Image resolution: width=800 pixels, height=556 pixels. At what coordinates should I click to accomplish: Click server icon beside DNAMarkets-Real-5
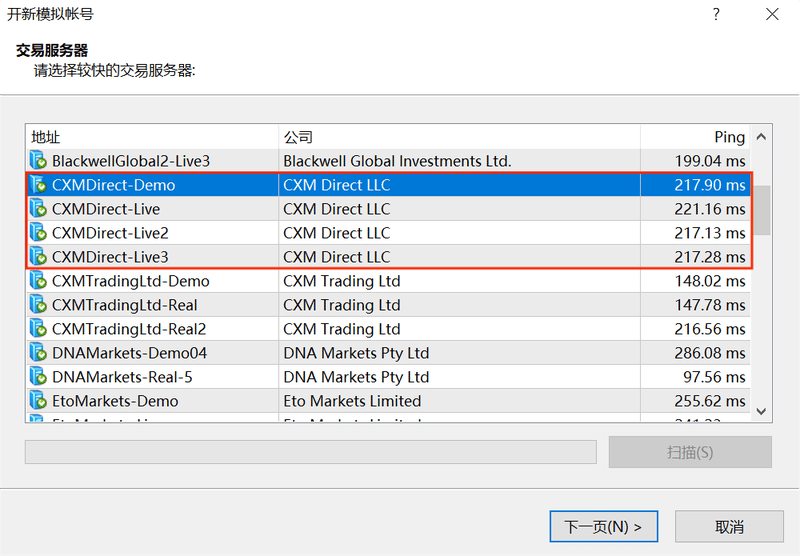click(38, 376)
